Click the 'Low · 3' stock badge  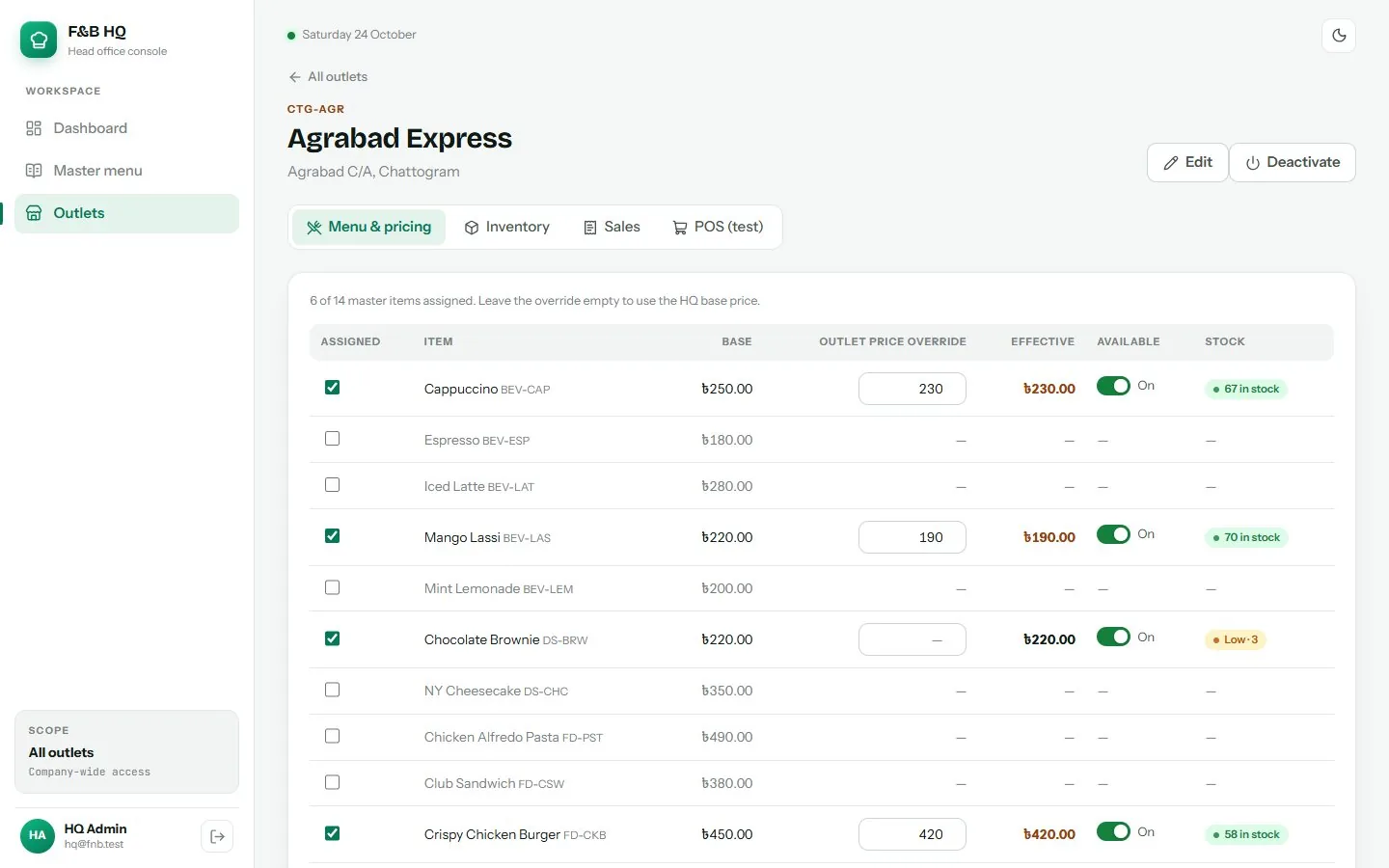[x=1235, y=639]
